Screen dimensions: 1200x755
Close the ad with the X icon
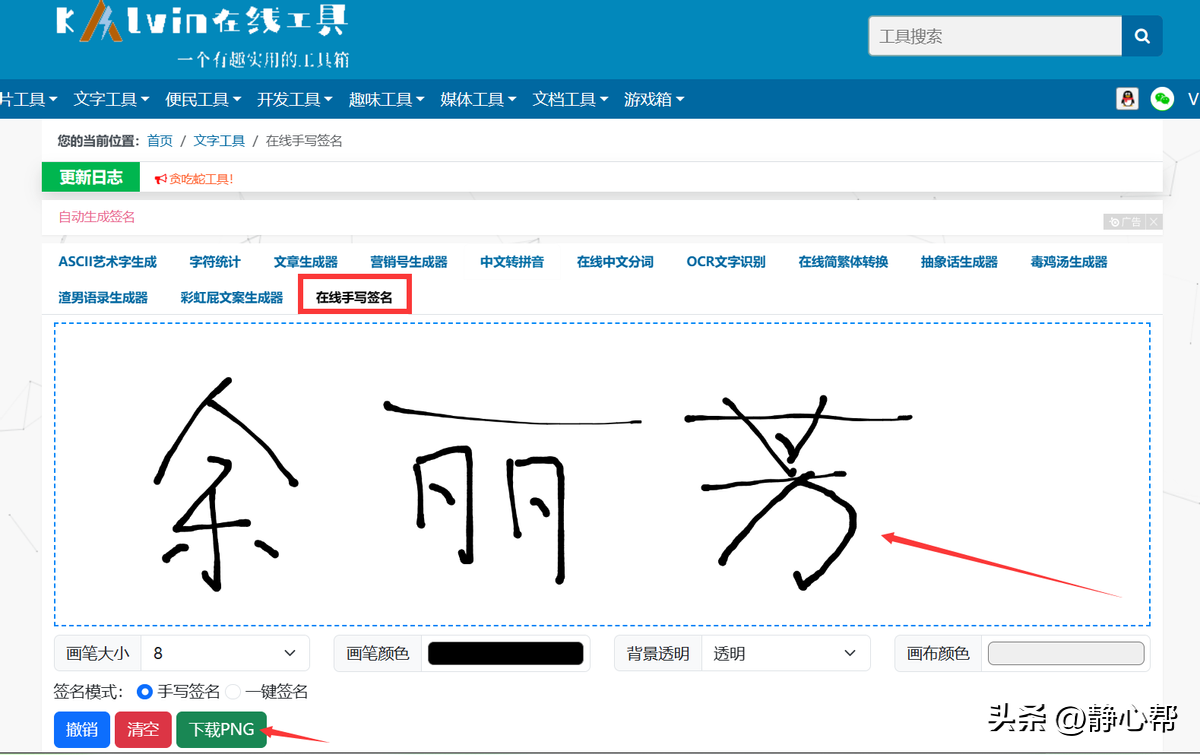coord(1152,222)
